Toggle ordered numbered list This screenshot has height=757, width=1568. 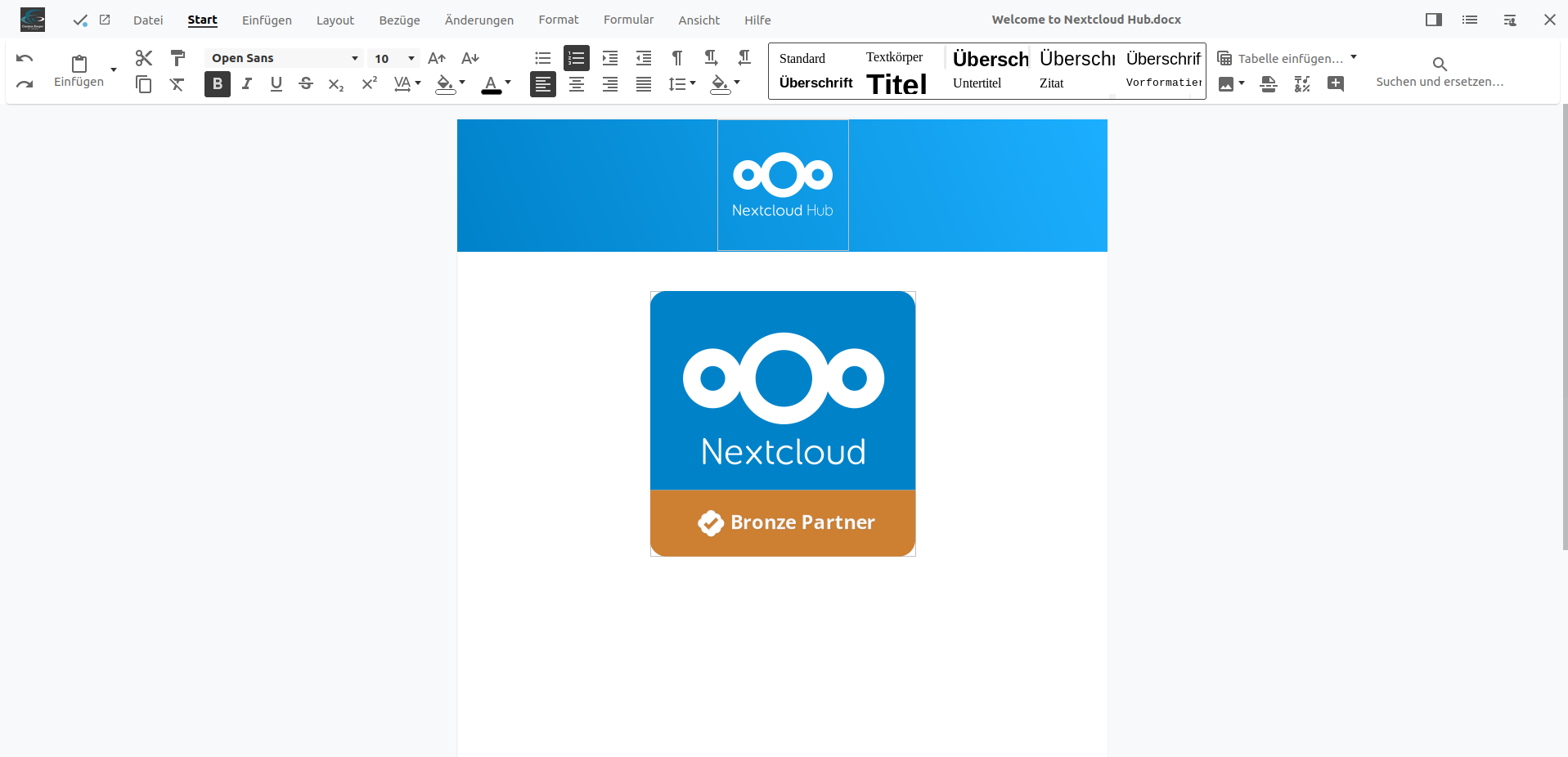coord(577,58)
